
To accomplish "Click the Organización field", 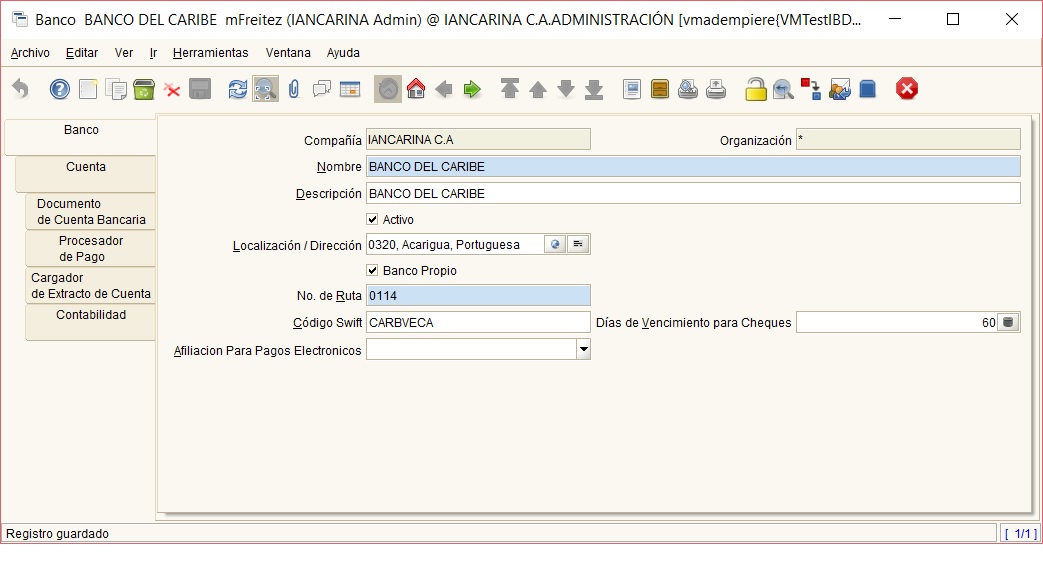I will pyautogui.click(x=908, y=139).
